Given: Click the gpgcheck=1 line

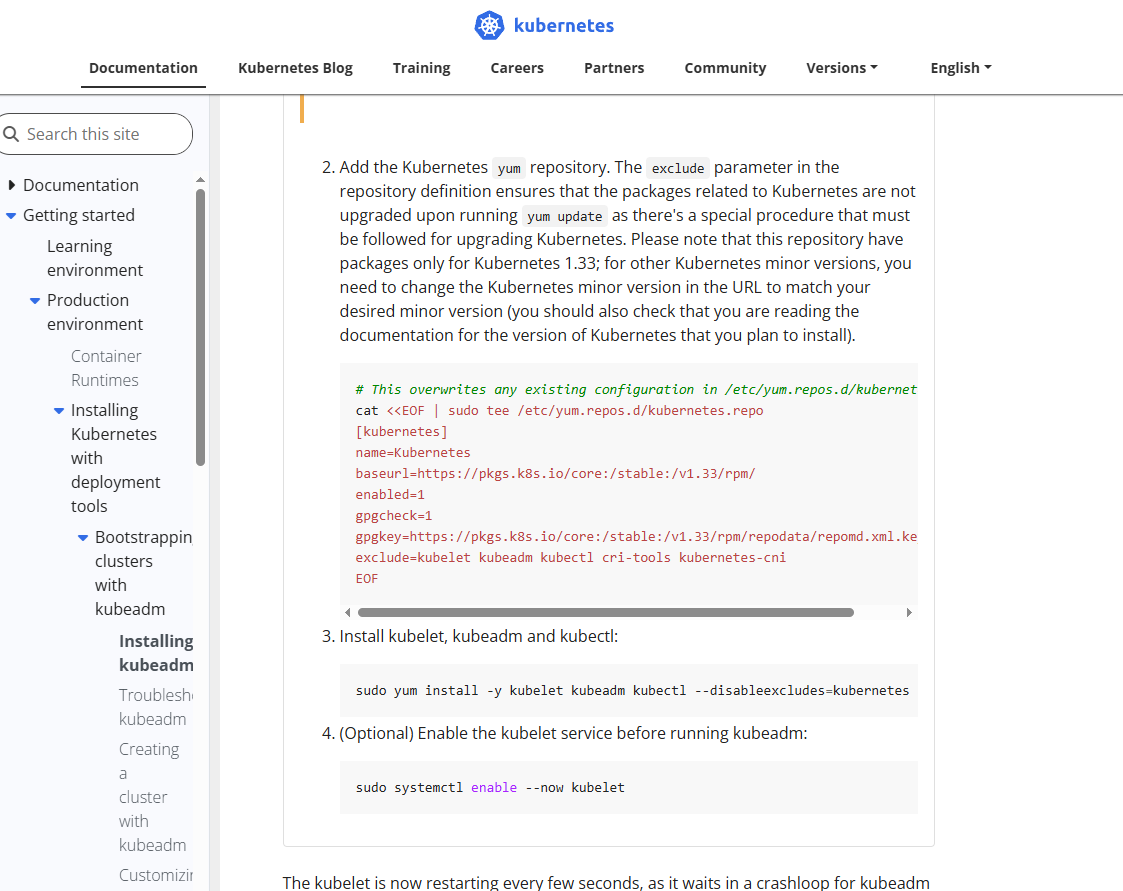Looking at the screenshot, I should click(394, 516).
